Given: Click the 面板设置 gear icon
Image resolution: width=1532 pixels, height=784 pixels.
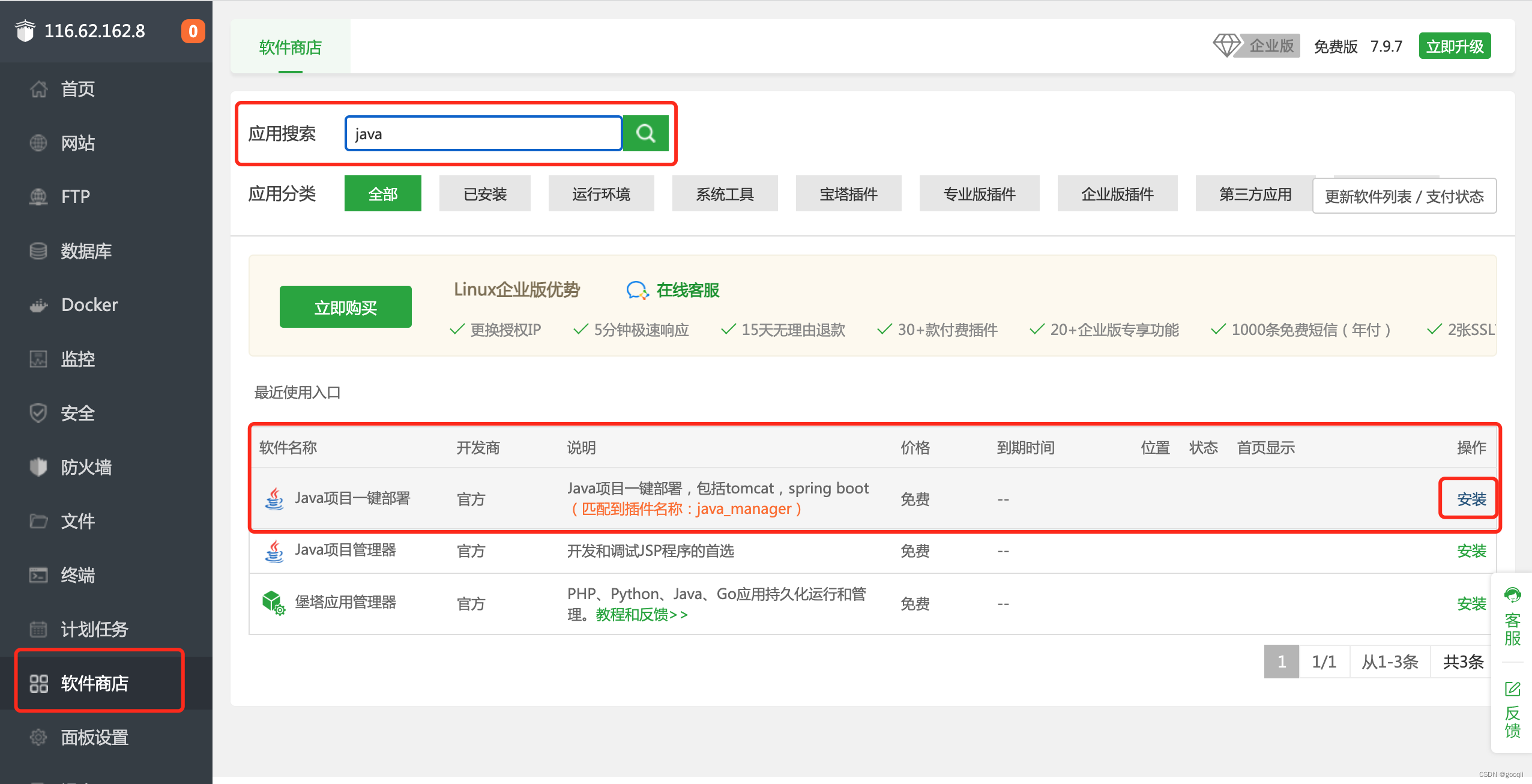Looking at the screenshot, I should pos(38,737).
